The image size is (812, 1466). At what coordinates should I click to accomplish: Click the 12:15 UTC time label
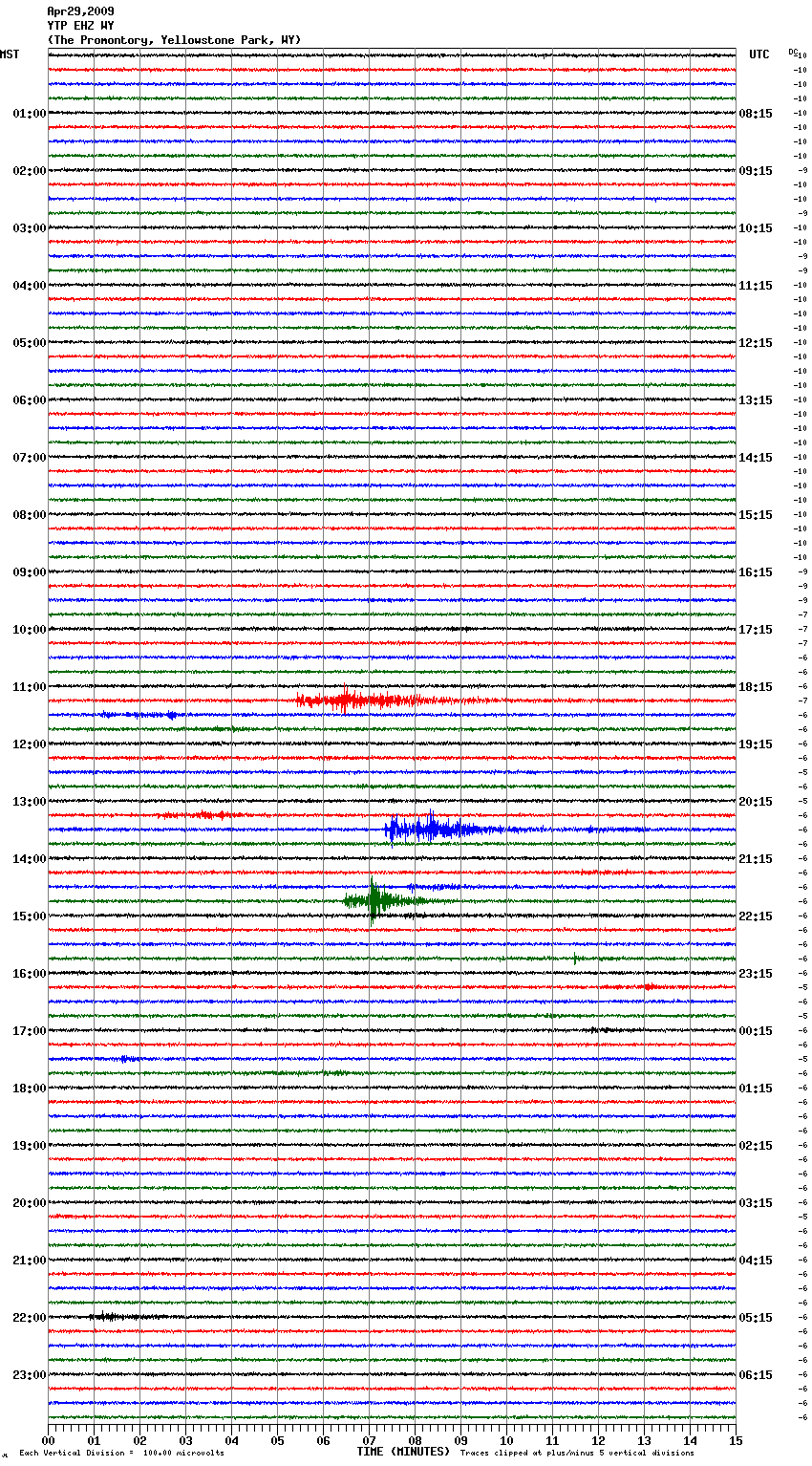(756, 343)
